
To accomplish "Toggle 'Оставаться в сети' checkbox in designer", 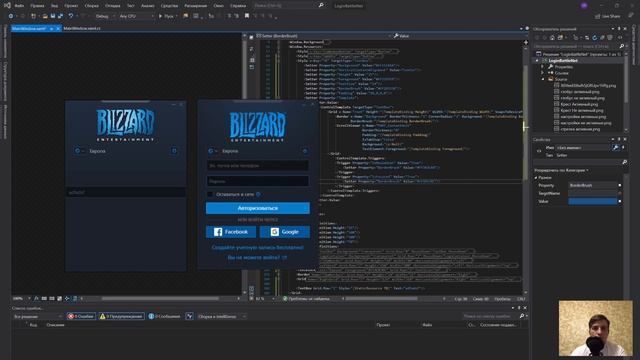I will tap(210, 194).
